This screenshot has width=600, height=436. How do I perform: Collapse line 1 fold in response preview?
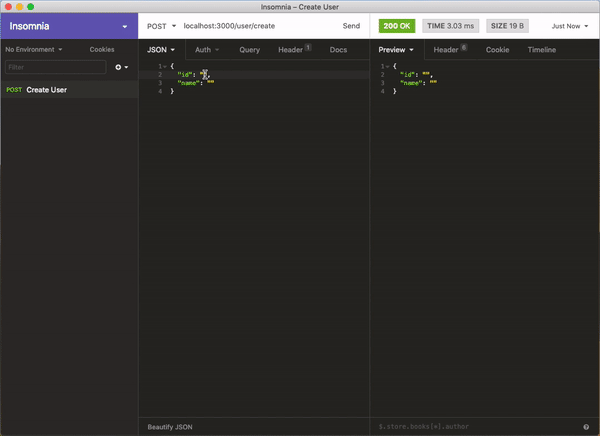point(387,67)
